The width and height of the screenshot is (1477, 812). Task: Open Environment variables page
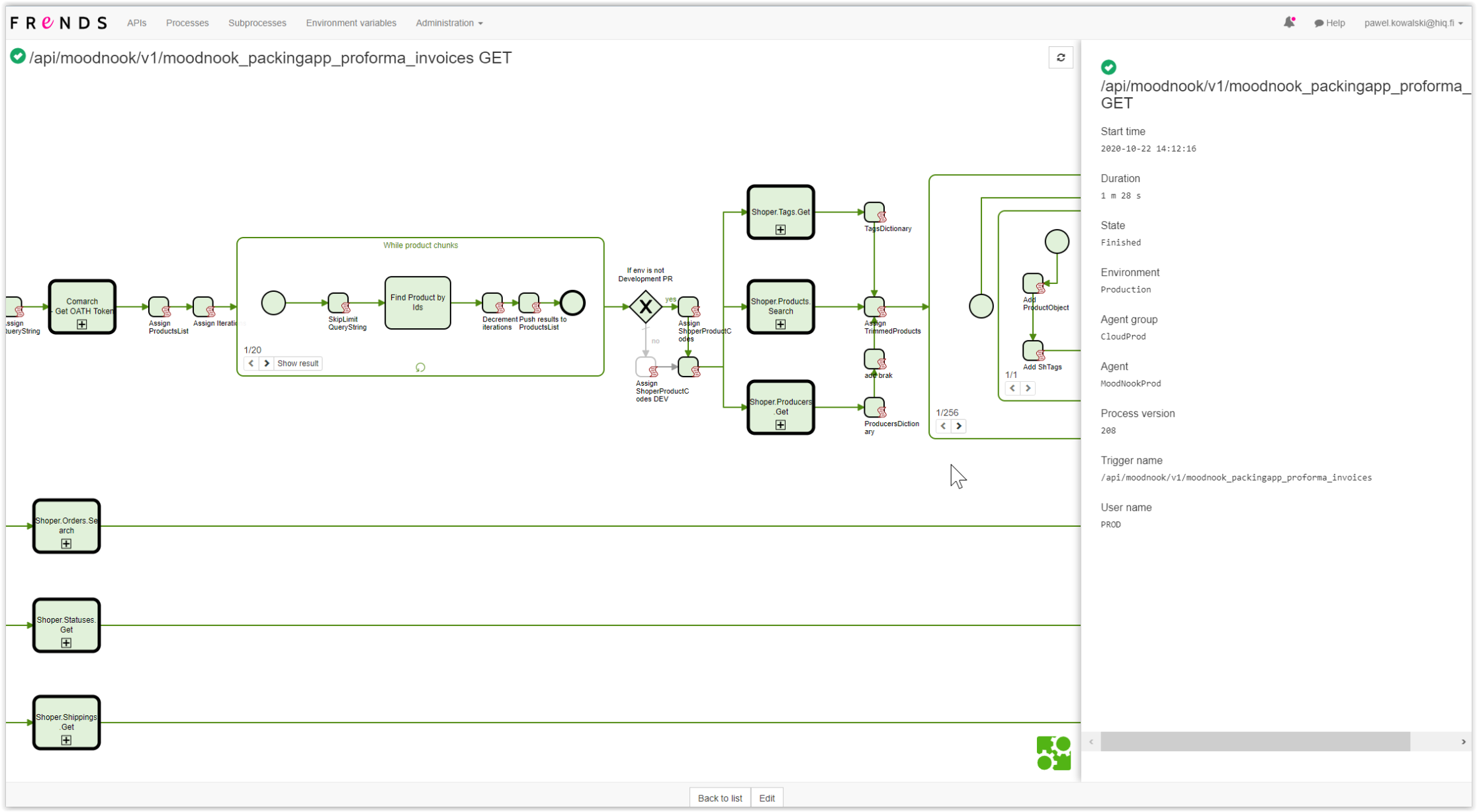(351, 23)
